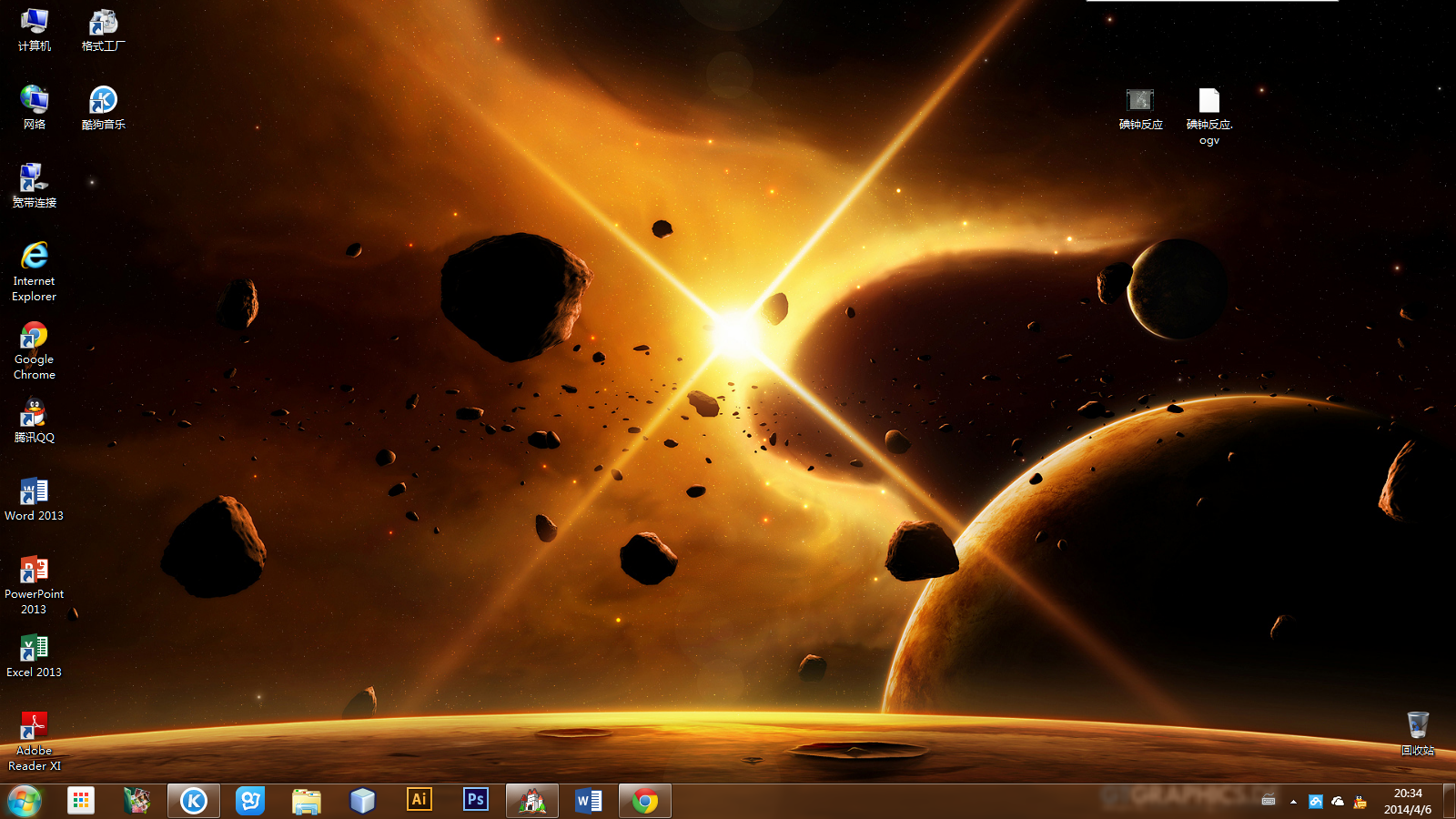This screenshot has height=819, width=1456.
Task: Switch to Google Chrome in the taskbar
Action: click(645, 801)
